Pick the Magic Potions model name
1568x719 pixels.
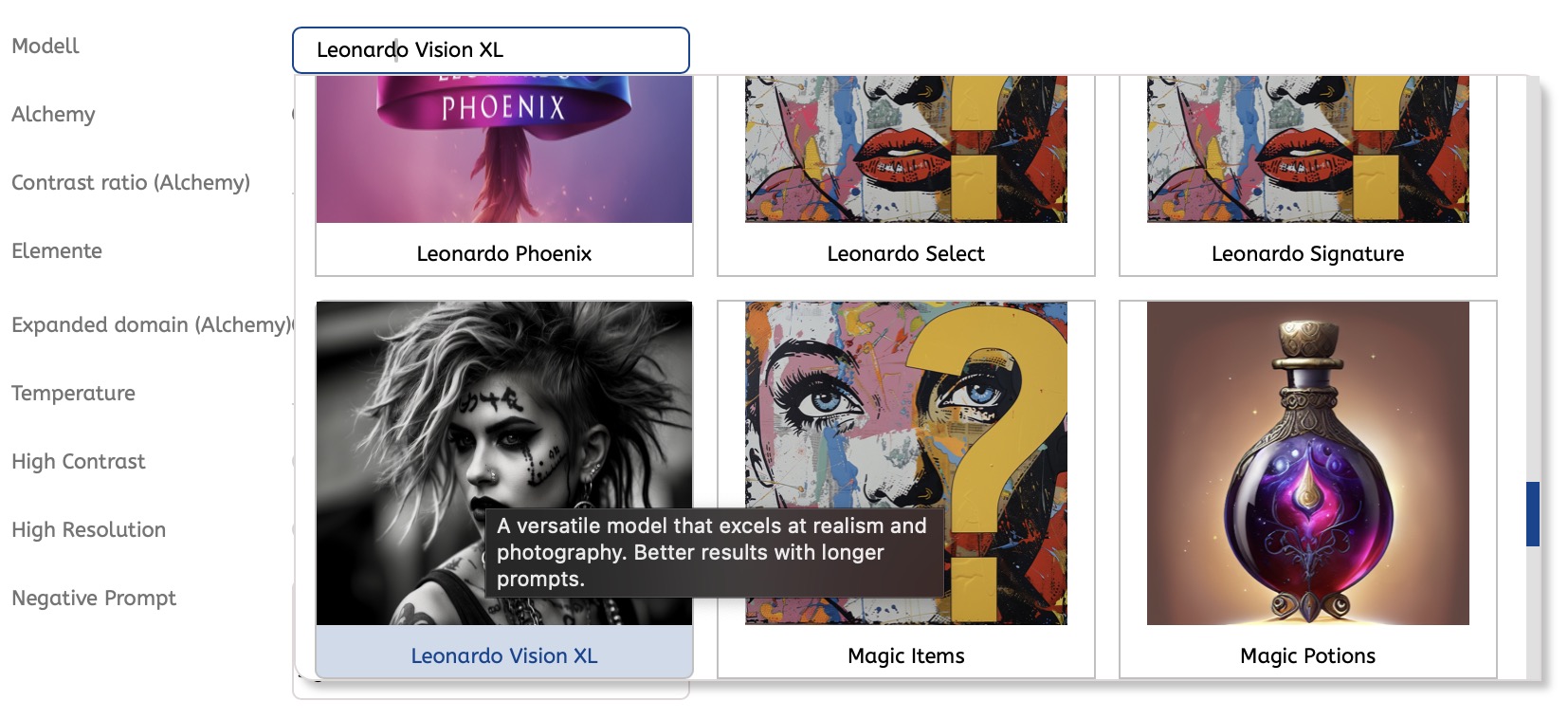[x=1307, y=655]
